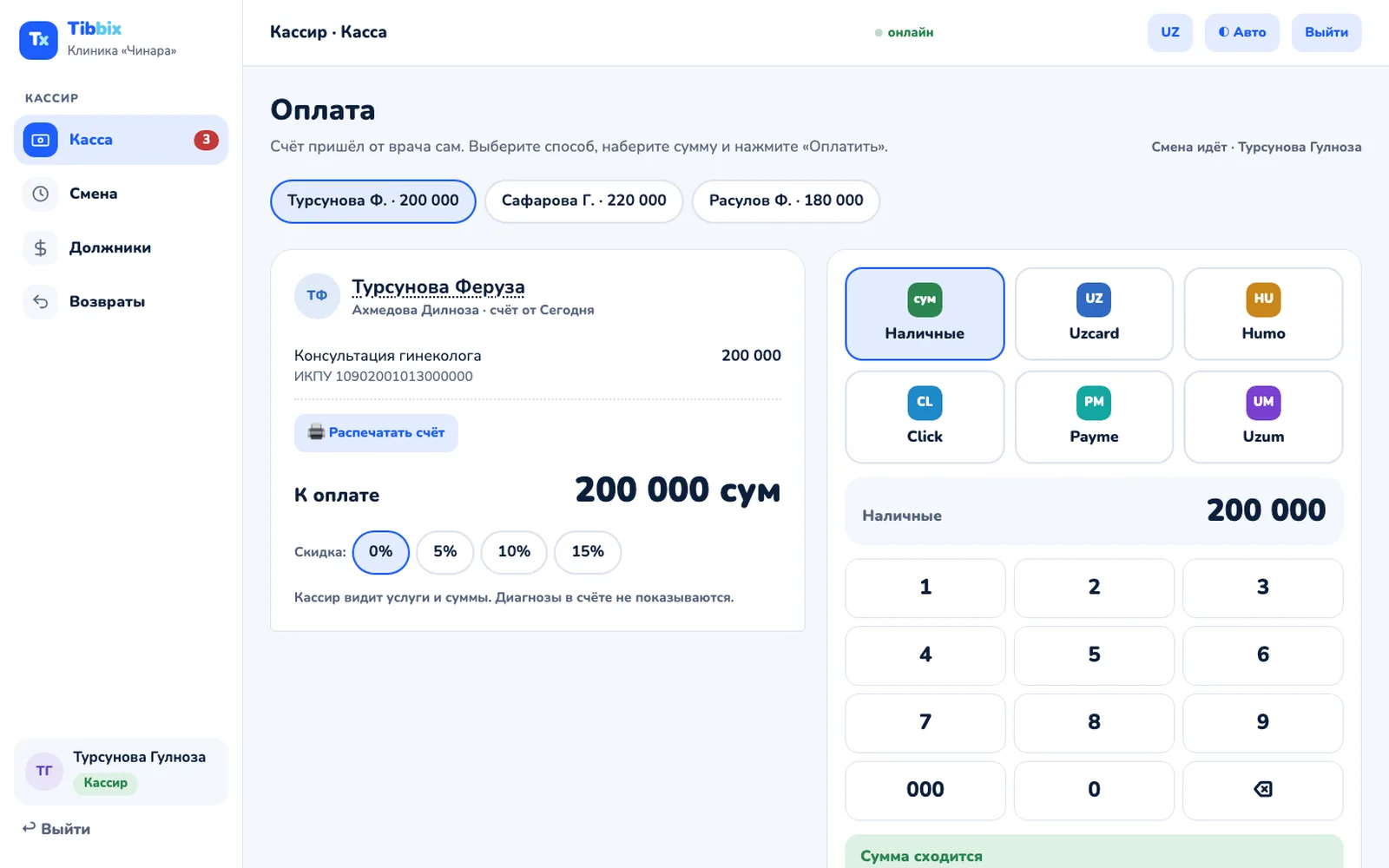Select the Сафарова Г. · 220 000 invoice tab
Viewport: 1389px width, 868px height.
point(583,201)
